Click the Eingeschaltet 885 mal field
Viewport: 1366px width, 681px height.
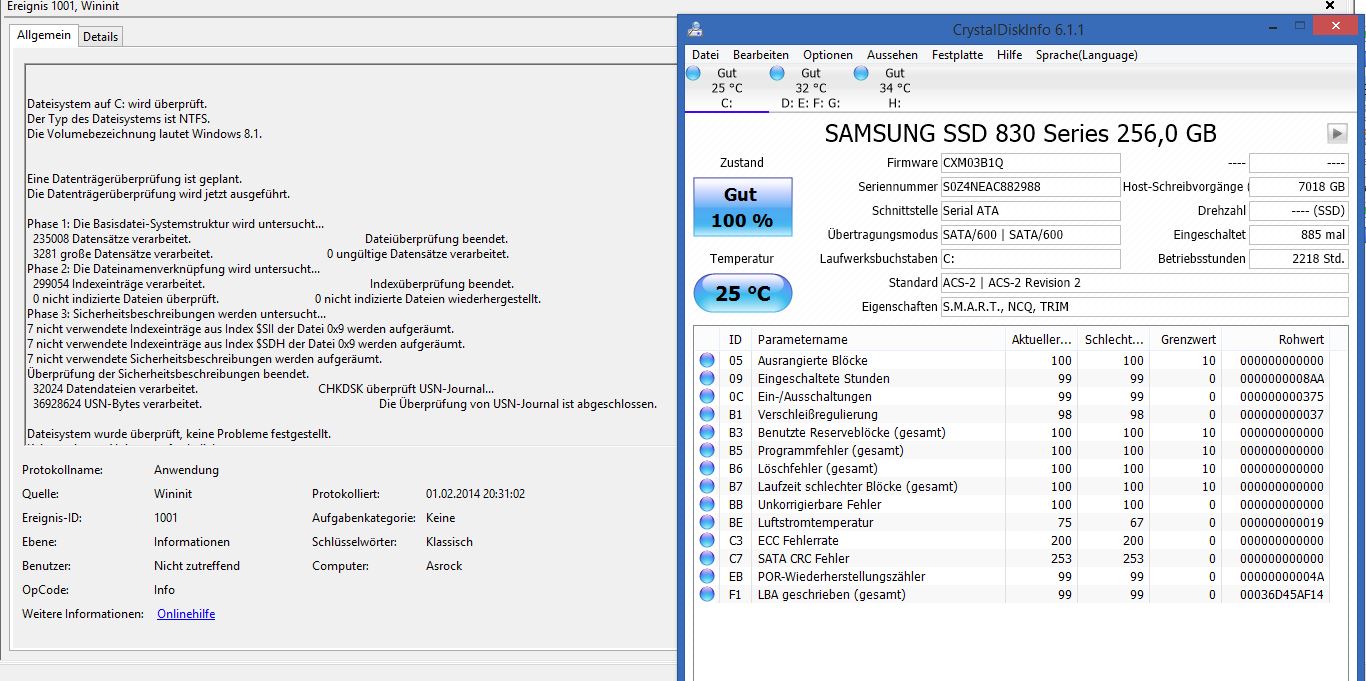(x=1299, y=235)
